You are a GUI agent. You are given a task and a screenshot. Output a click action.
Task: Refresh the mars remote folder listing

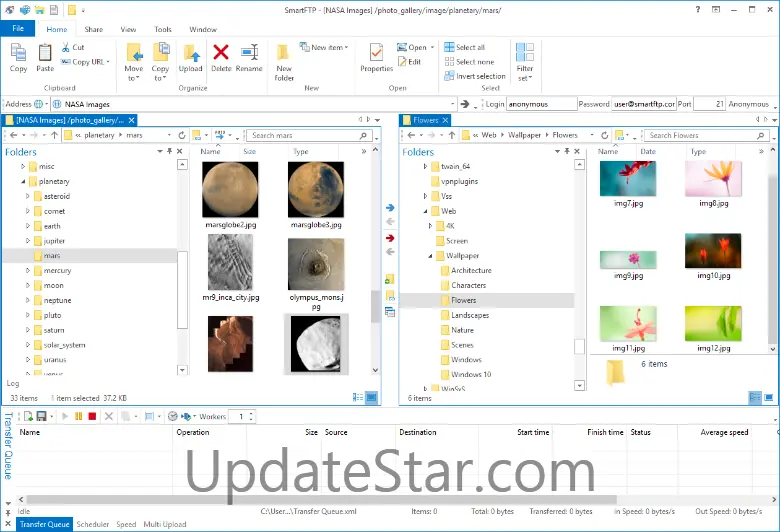[181, 135]
